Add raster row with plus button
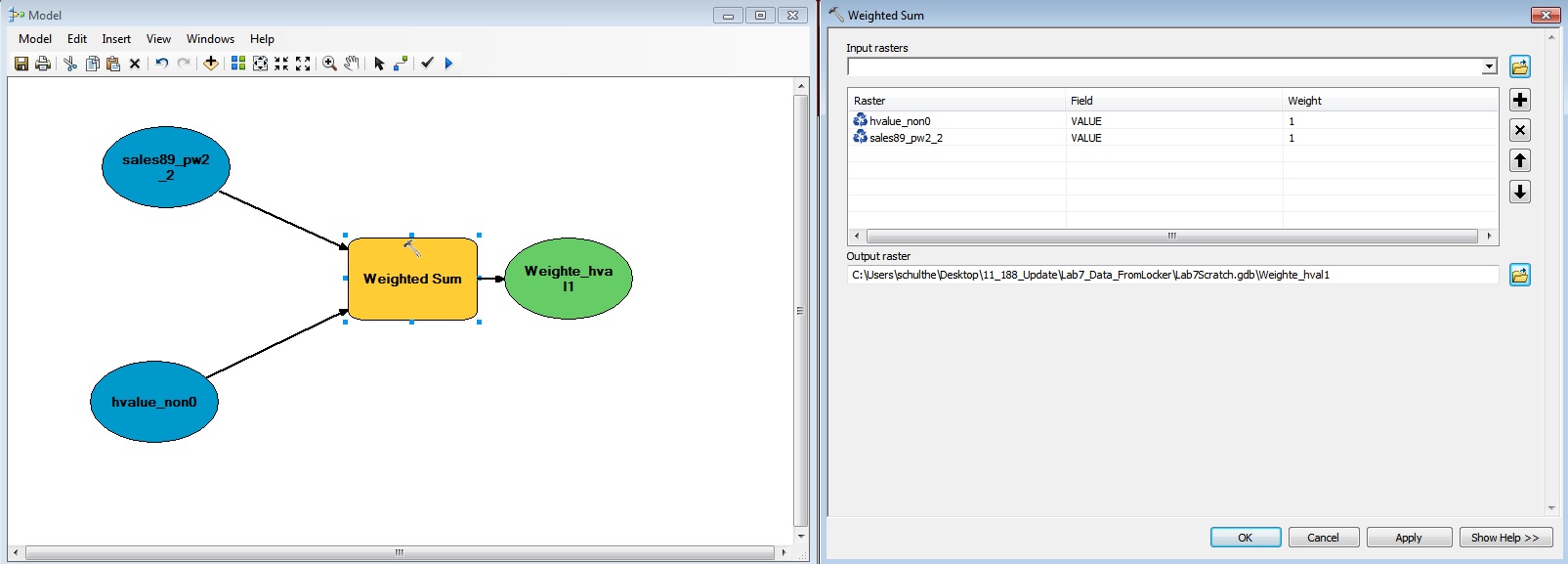The image size is (1568, 564). (1520, 100)
